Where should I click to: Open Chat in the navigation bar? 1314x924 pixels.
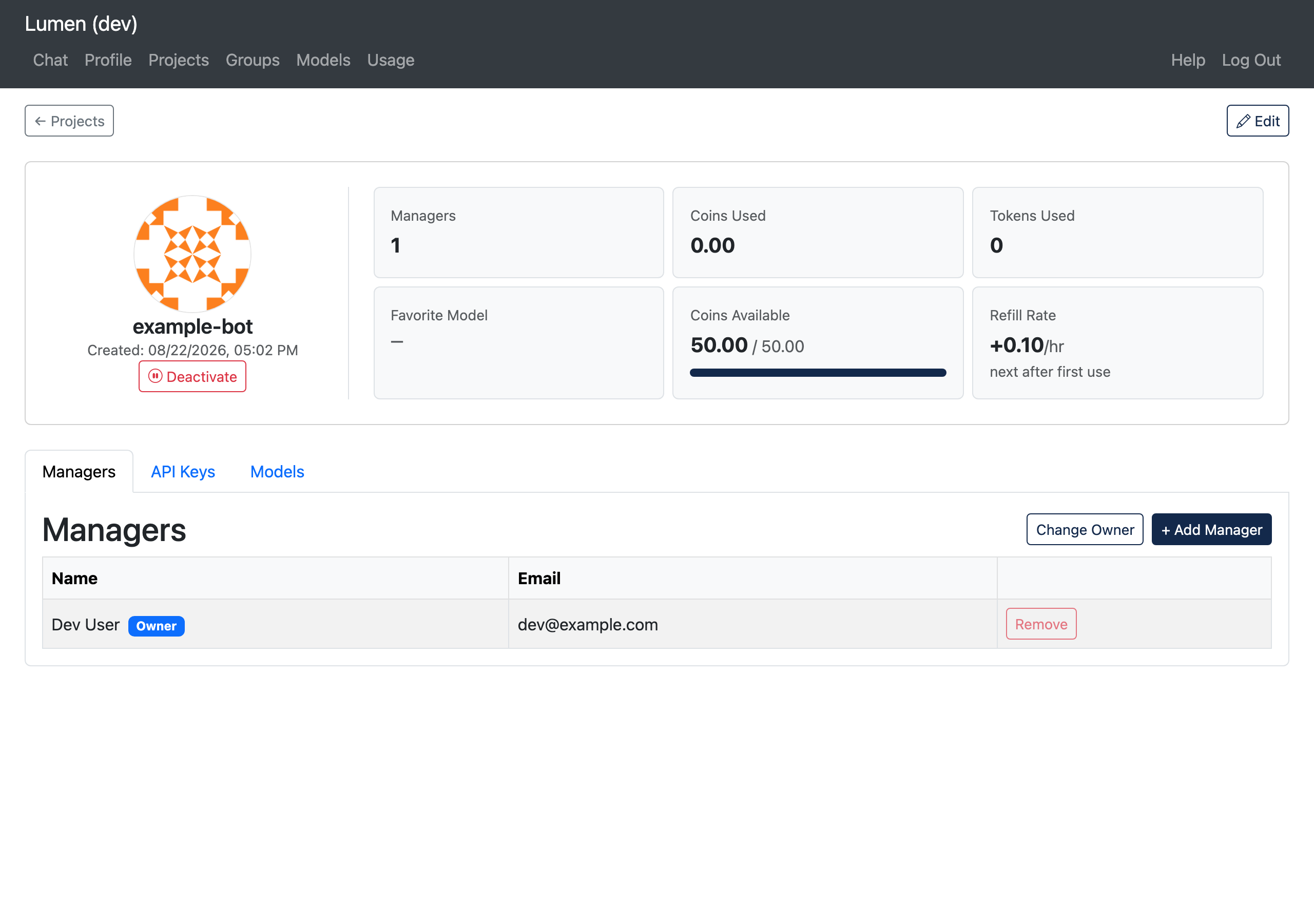pyautogui.click(x=50, y=60)
